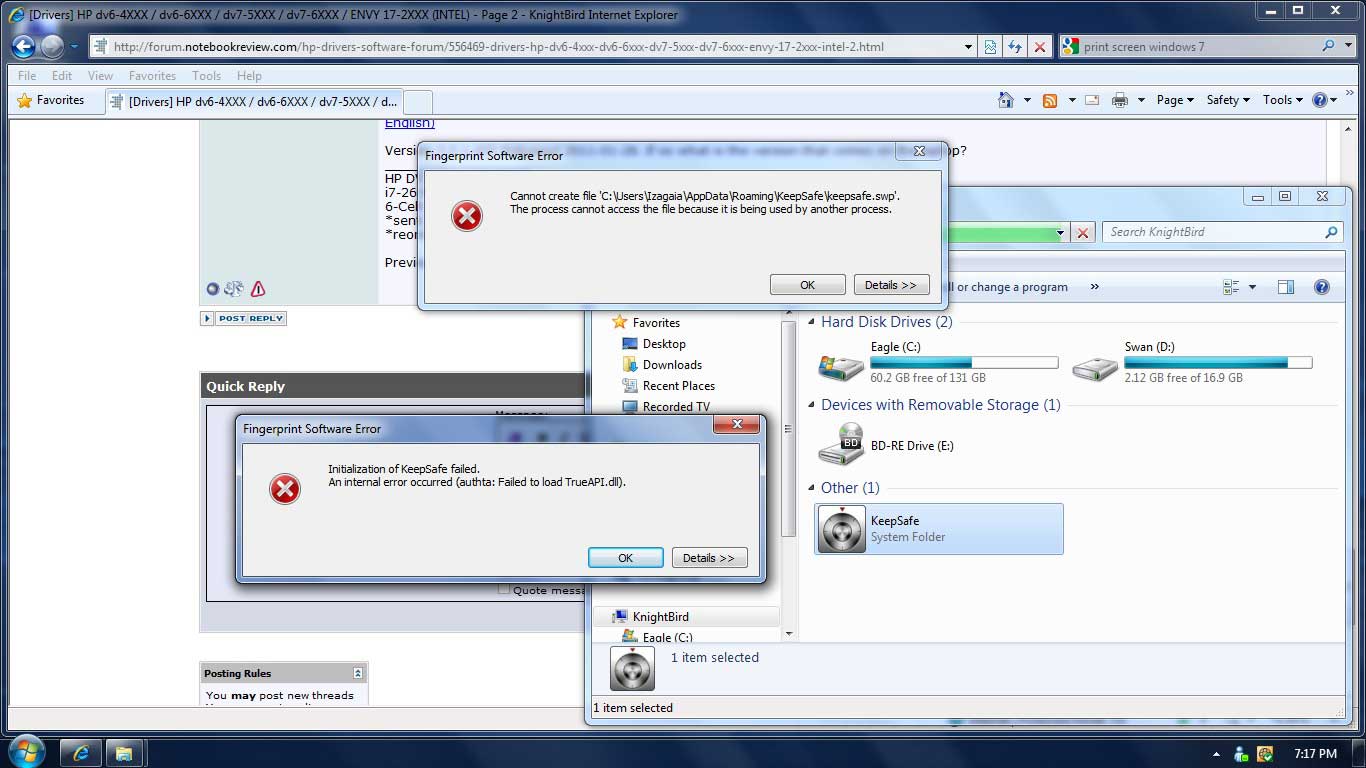The image size is (1366, 768).
Task: Select Favorites in Explorer navigation pane
Action: pos(646,323)
